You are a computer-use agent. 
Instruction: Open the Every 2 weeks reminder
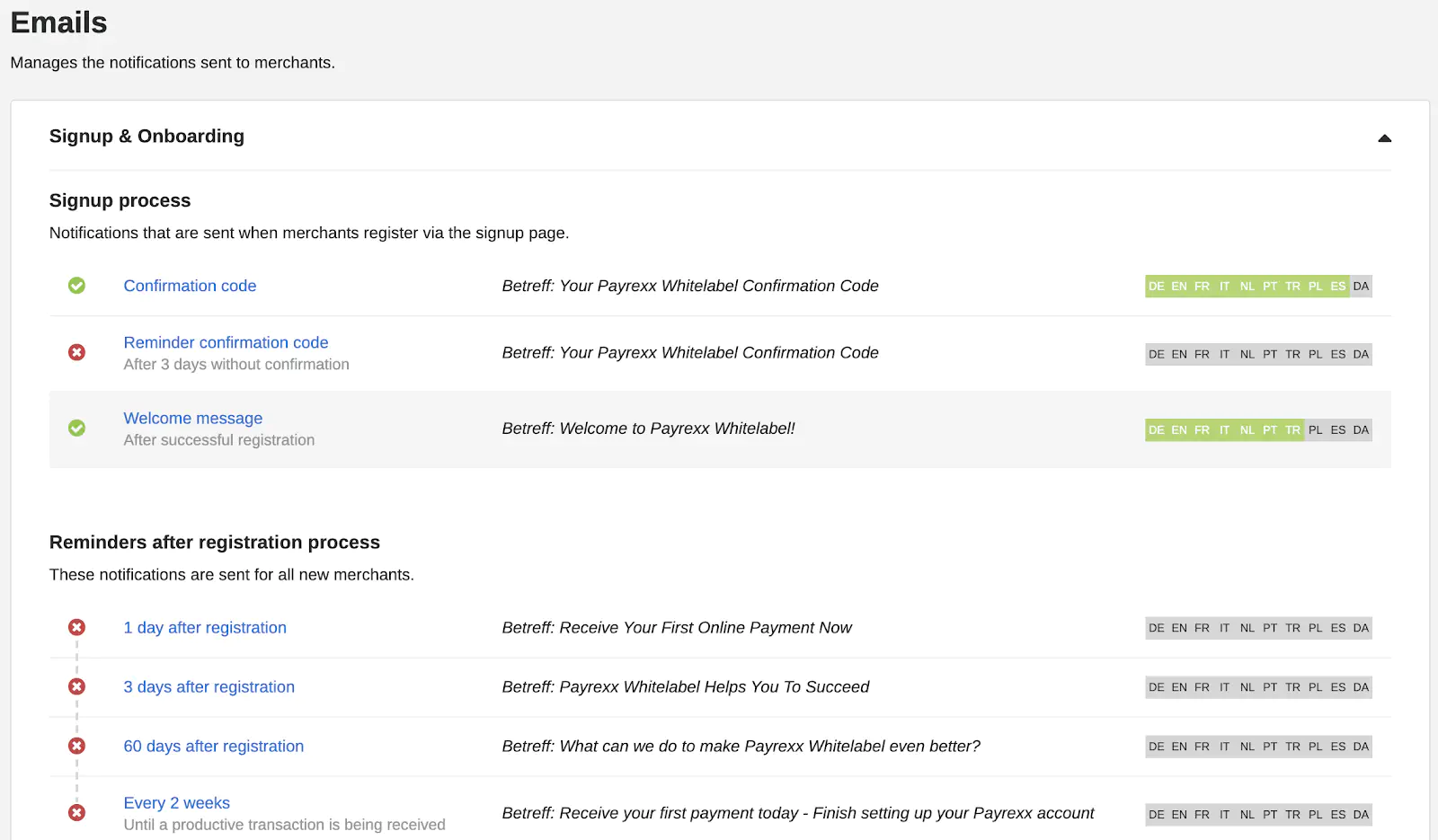[x=176, y=802]
